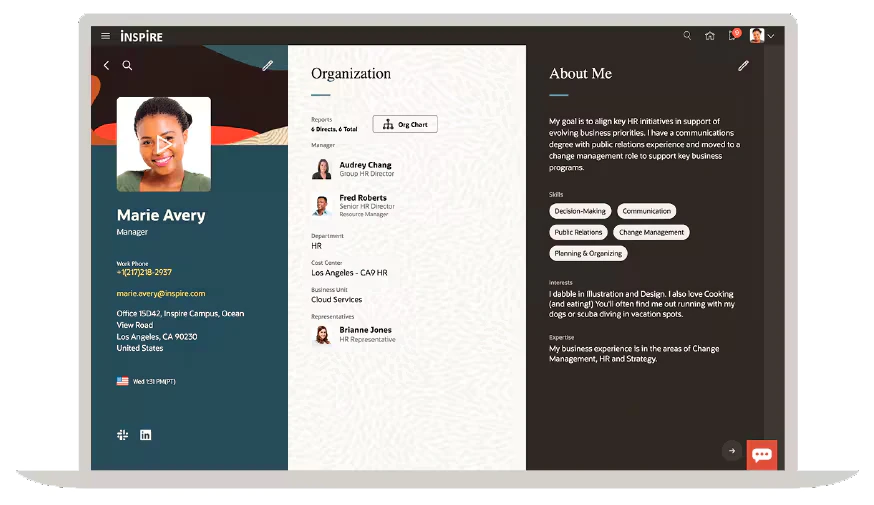
Task: Go to next section arrow button
Action: 732,451
